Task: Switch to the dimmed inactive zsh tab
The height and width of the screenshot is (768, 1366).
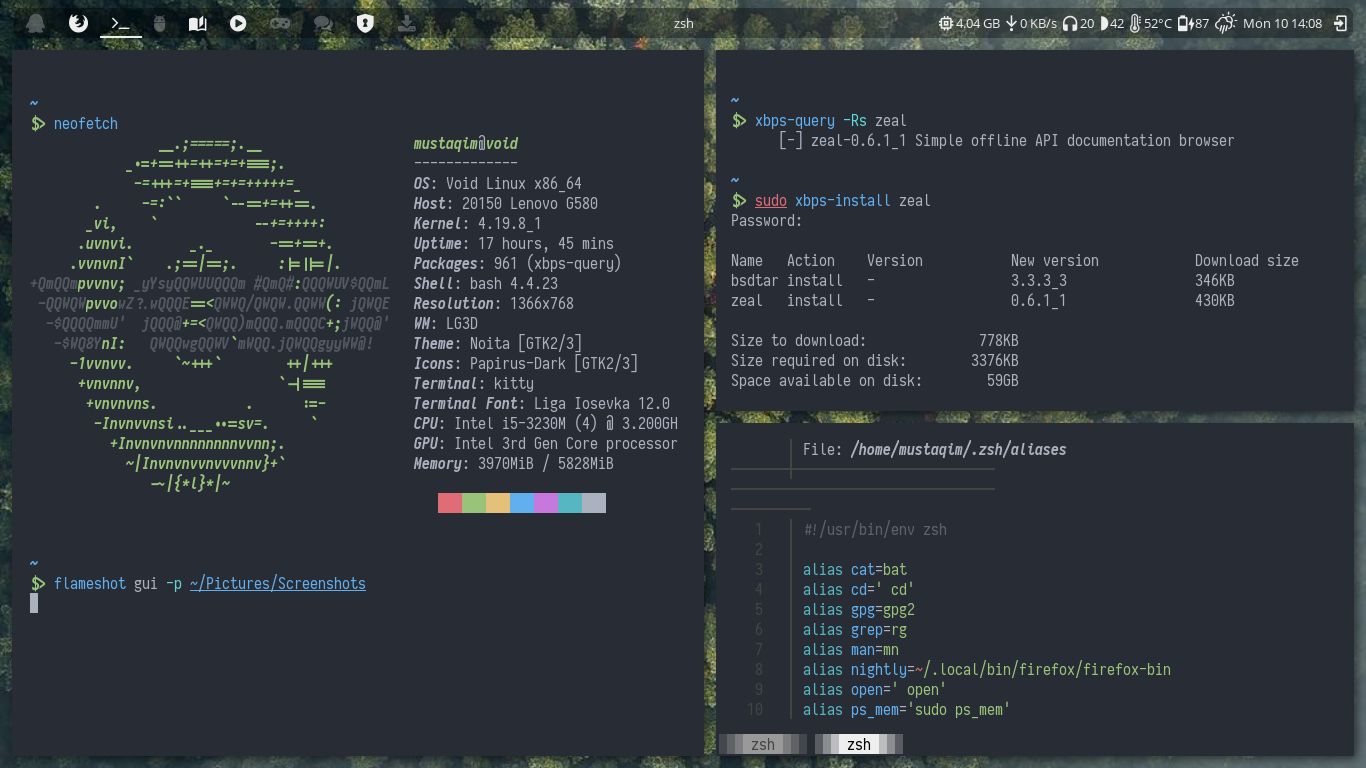Action: pyautogui.click(x=763, y=744)
